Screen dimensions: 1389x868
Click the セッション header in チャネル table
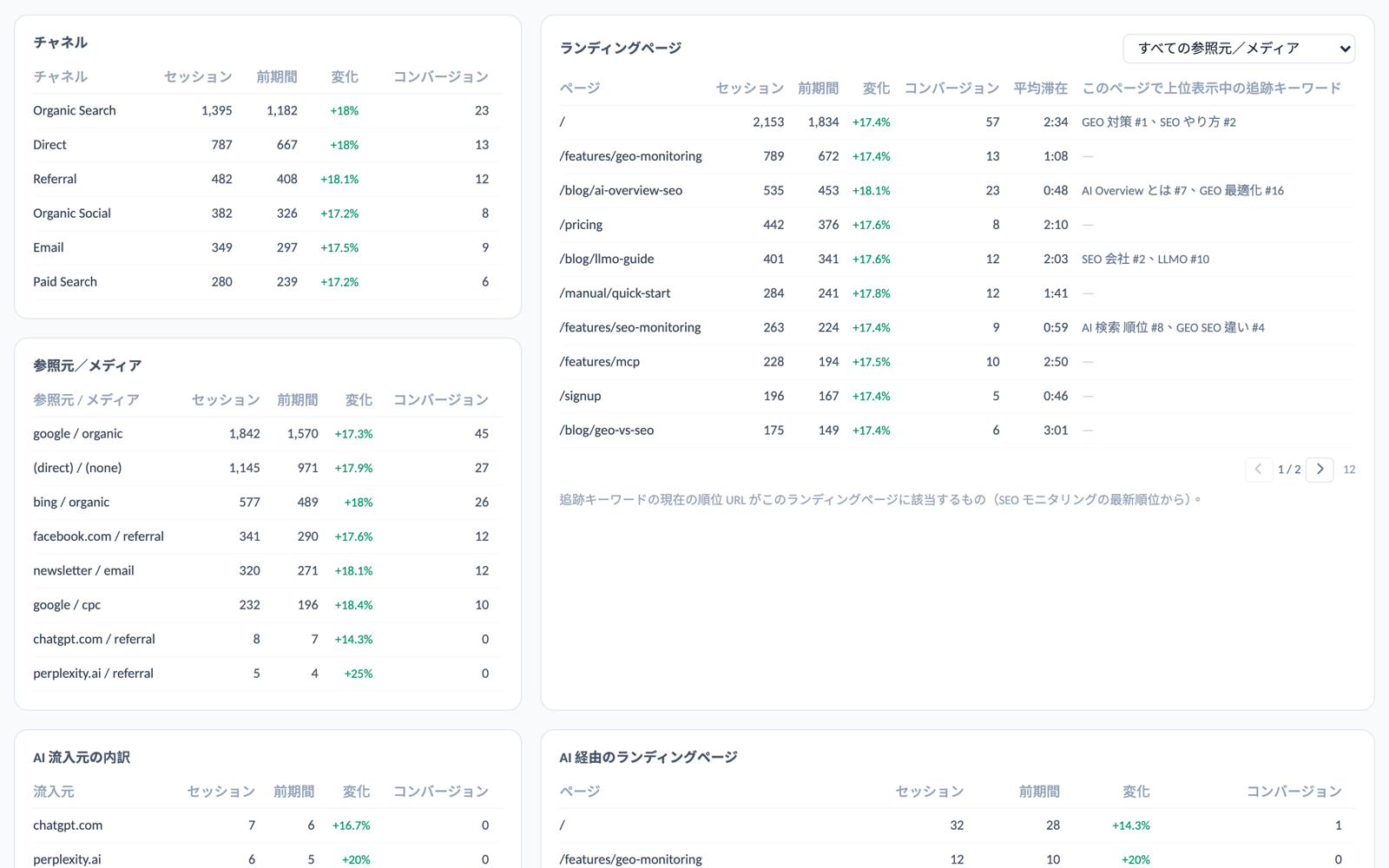click(x=198, y=77)
